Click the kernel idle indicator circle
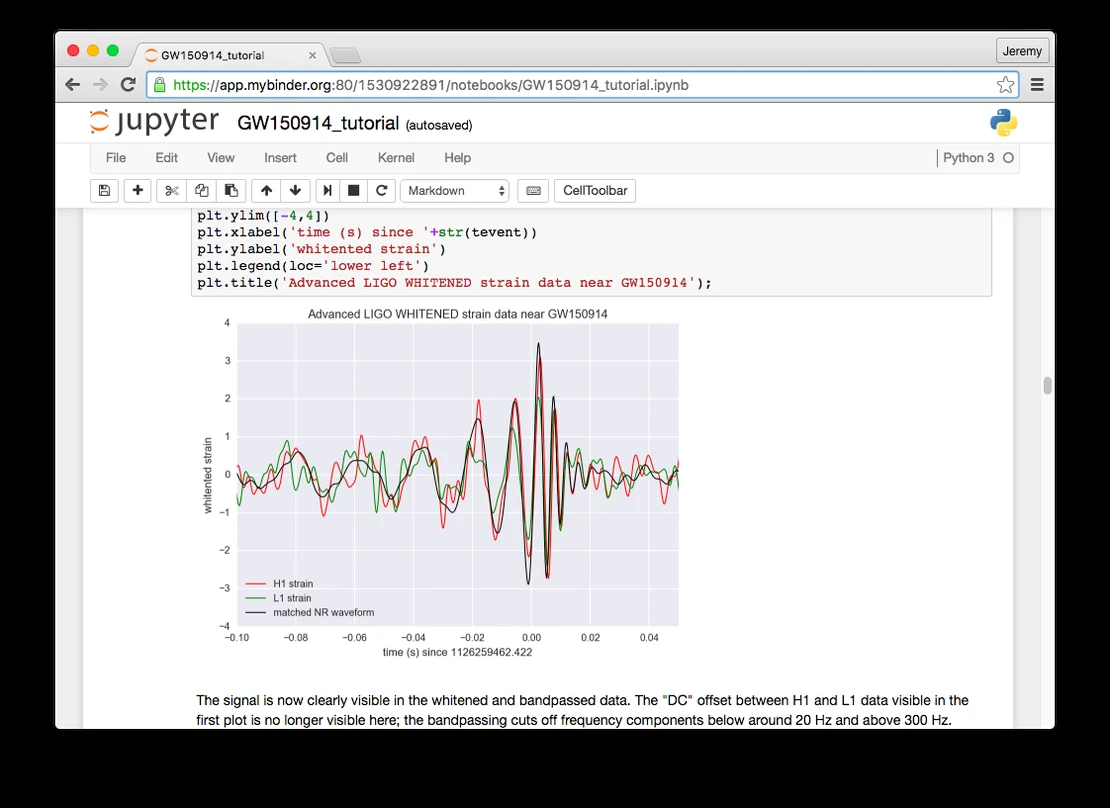The image size is (1110, 808). 1009,158
